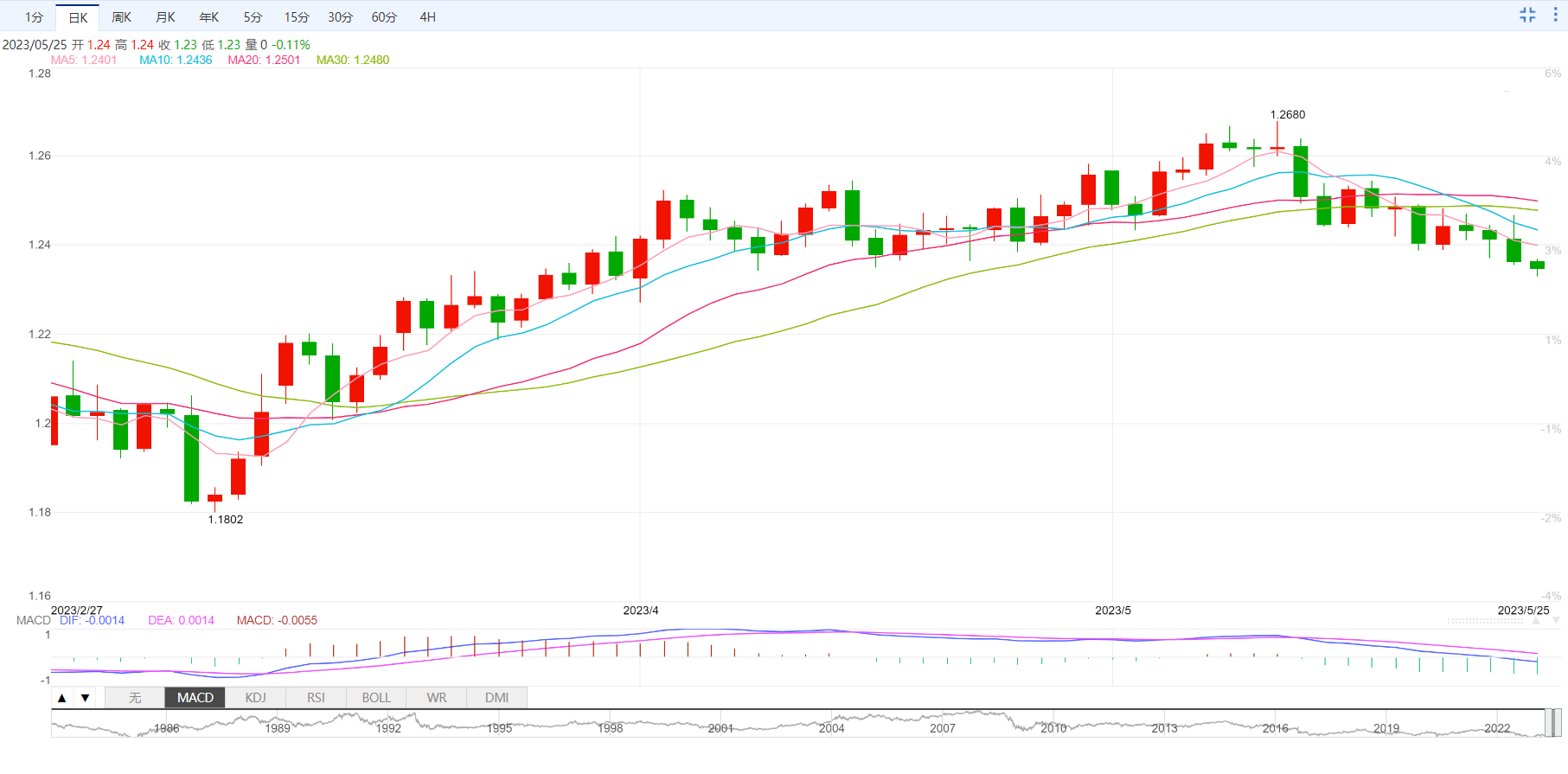Click the timeline range slider handle
Screen dimensions: 1568x774
tap(1553, 722)
